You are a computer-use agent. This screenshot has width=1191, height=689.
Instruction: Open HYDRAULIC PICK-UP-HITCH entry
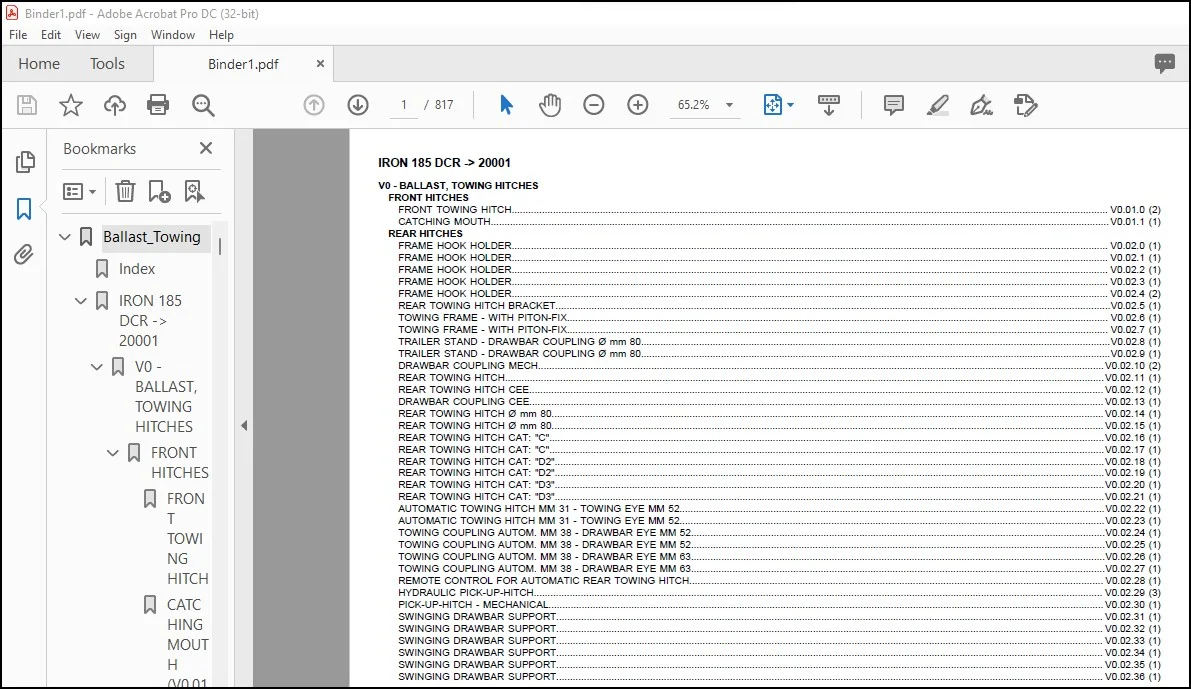779,593
